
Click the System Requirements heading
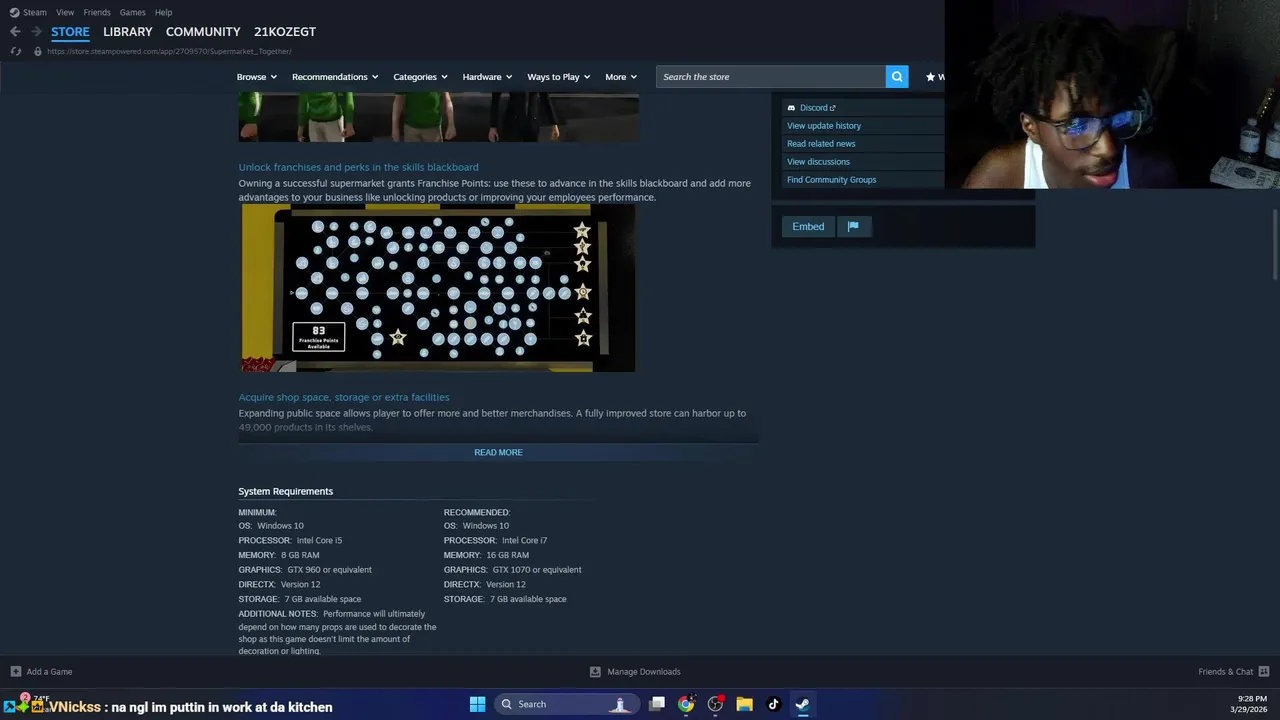(285, 491)
